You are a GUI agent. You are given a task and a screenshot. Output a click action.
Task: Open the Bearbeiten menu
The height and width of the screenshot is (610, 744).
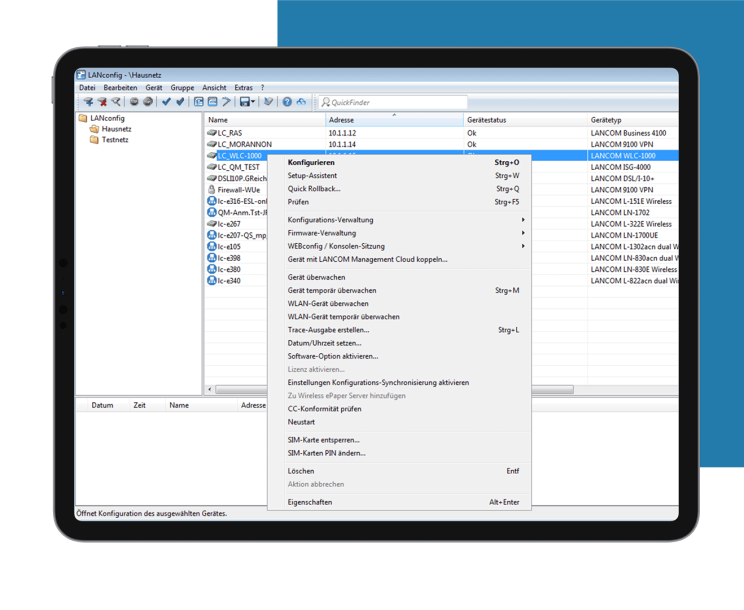point(121,88)
